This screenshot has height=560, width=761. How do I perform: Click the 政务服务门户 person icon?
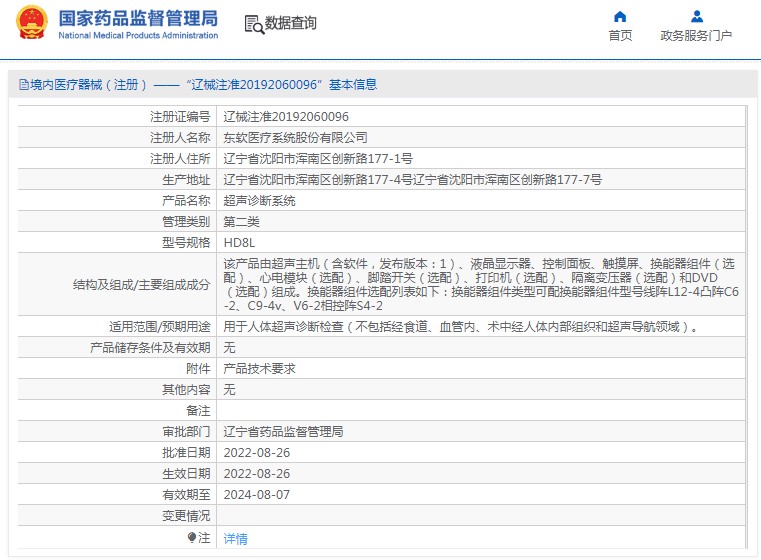tap(696, 16)
